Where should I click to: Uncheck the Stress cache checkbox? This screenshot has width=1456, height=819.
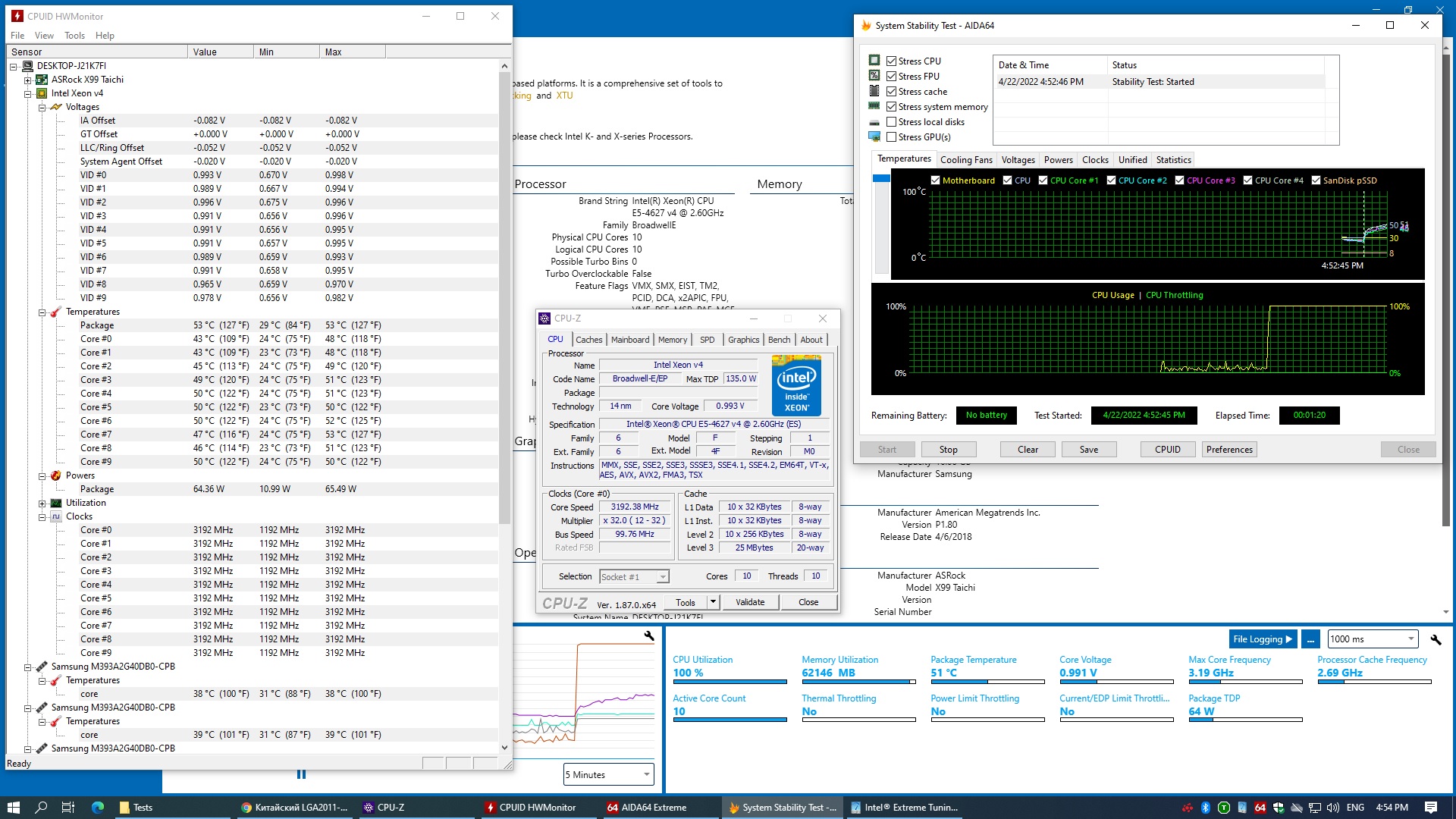click(892, 92)
